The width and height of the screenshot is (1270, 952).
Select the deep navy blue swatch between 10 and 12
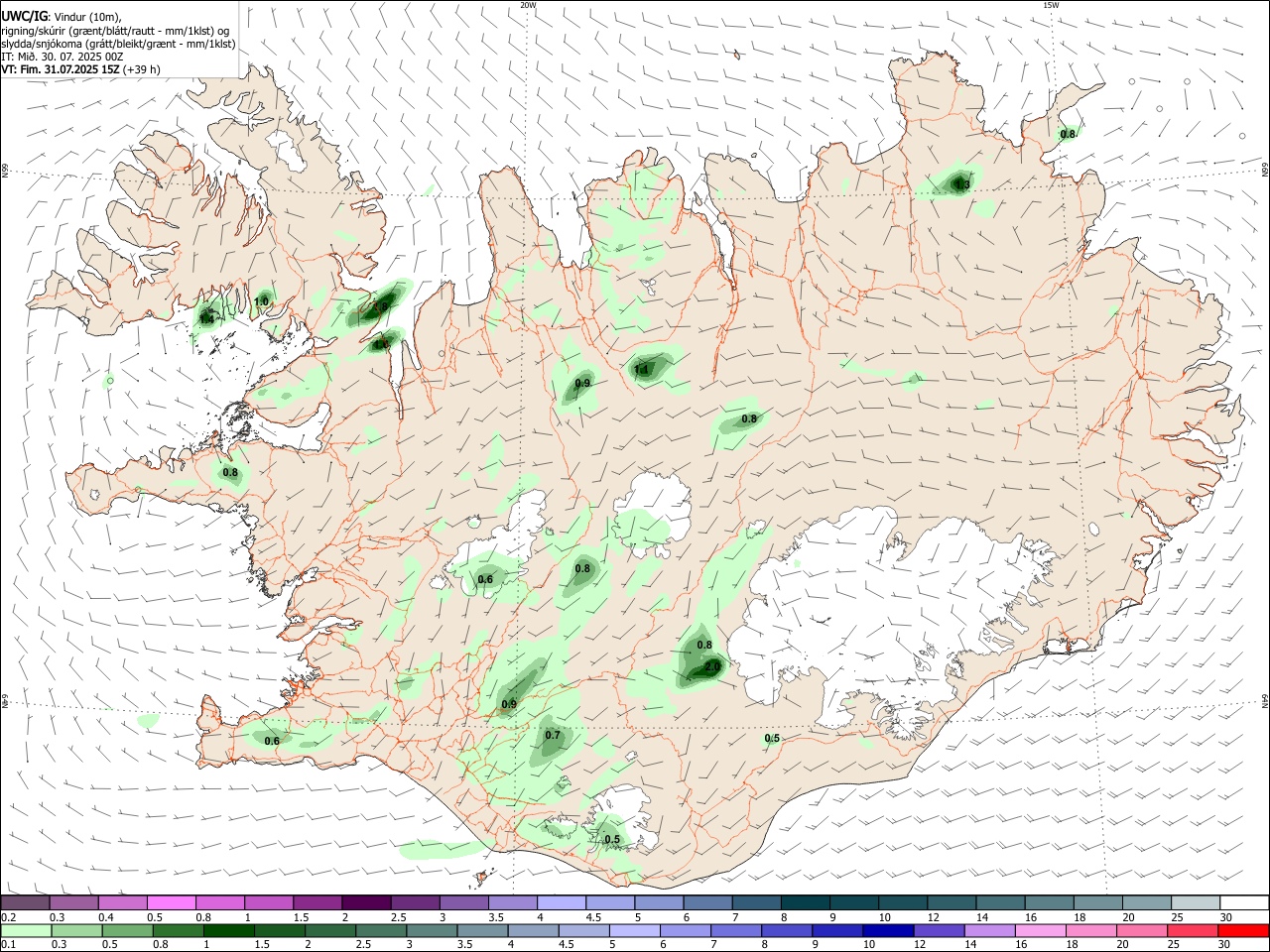pyautogui.click(x=888, y=930)
